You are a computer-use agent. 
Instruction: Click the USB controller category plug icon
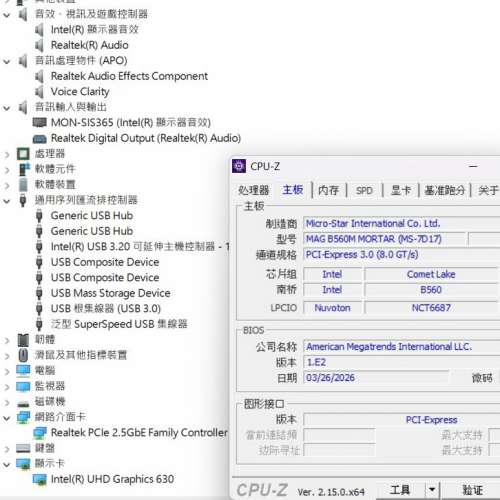point(23,200)
